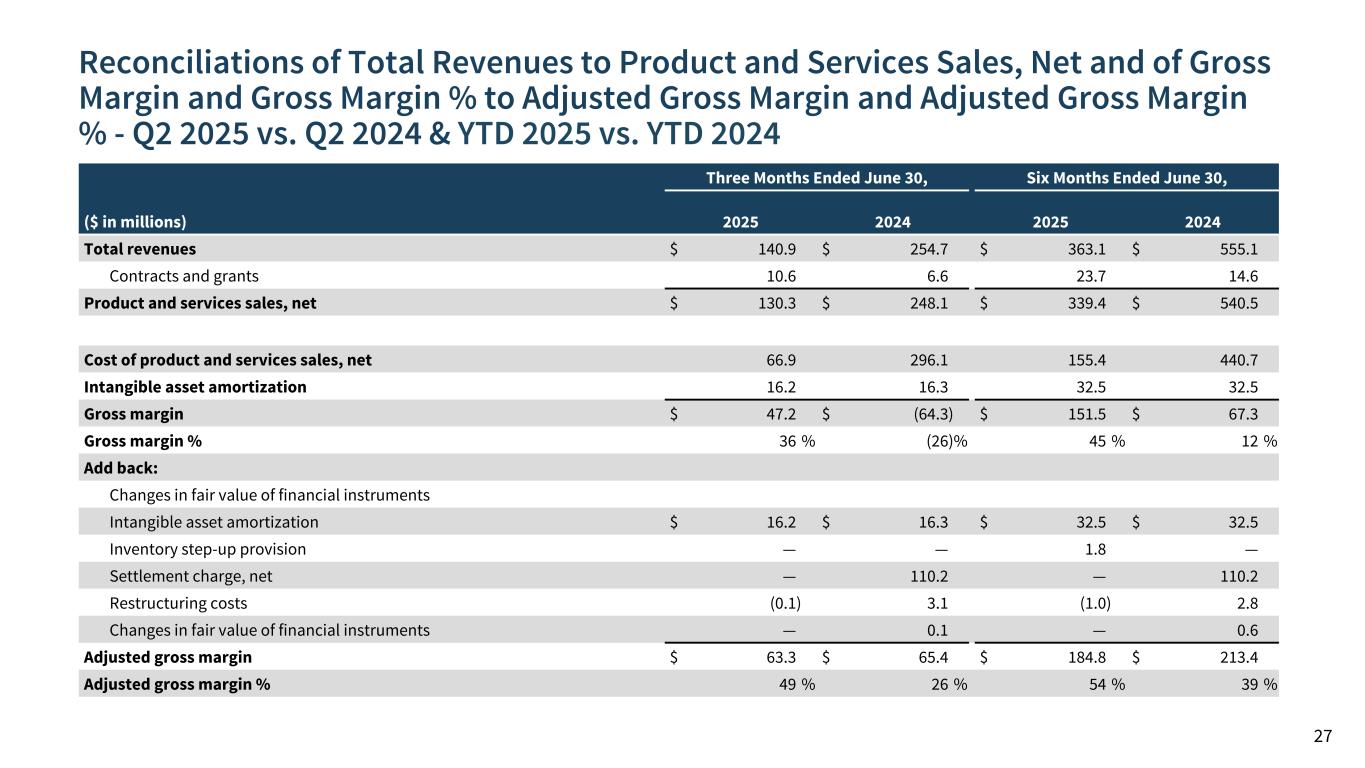Select the 'Inventory step-up provision' row label
Screen dimensions: 1365x768
pyautogui.click(x=207, y=549)
